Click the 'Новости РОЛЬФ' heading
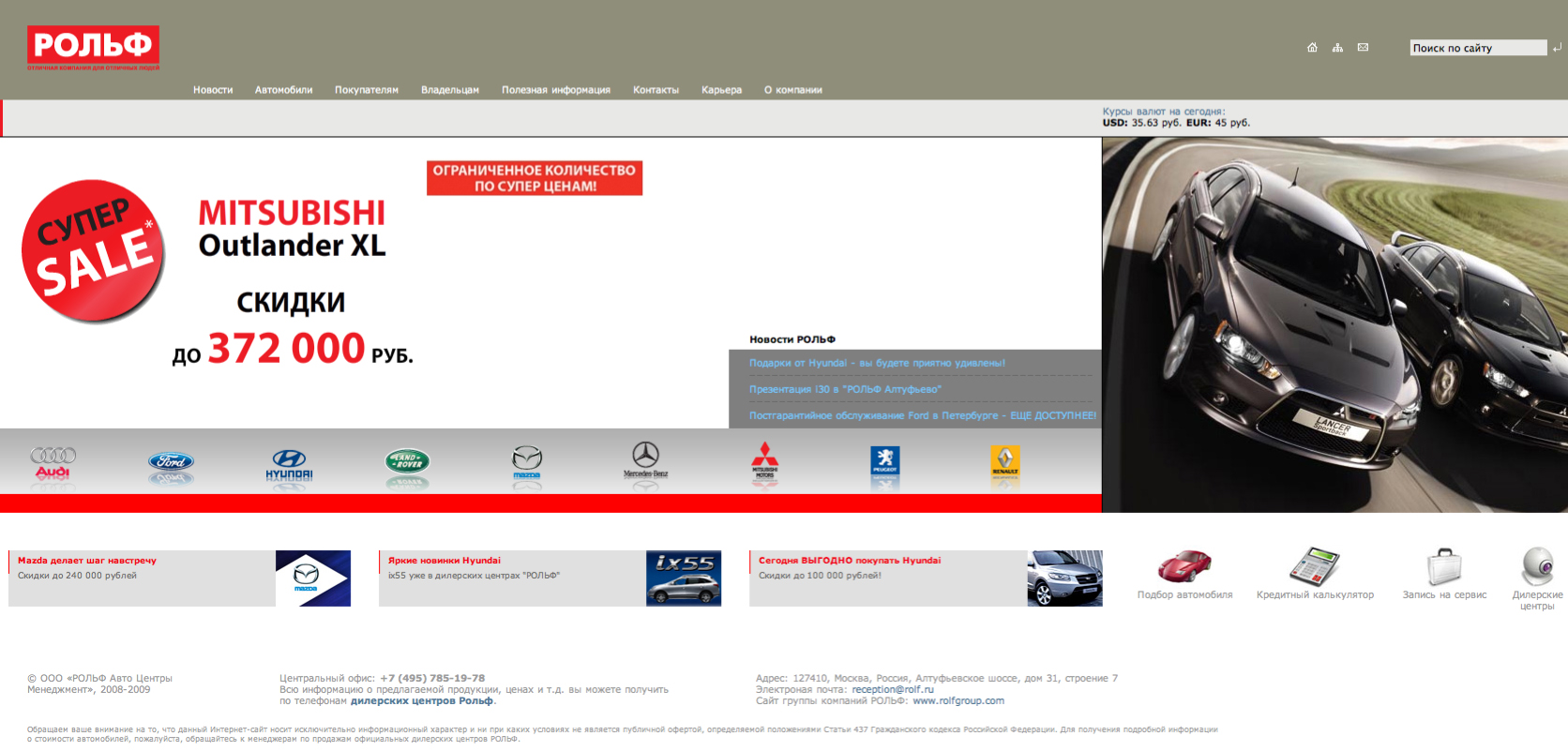Viewport: 1568px width, 751px height. pyautogui.click(x=792, y=339)
